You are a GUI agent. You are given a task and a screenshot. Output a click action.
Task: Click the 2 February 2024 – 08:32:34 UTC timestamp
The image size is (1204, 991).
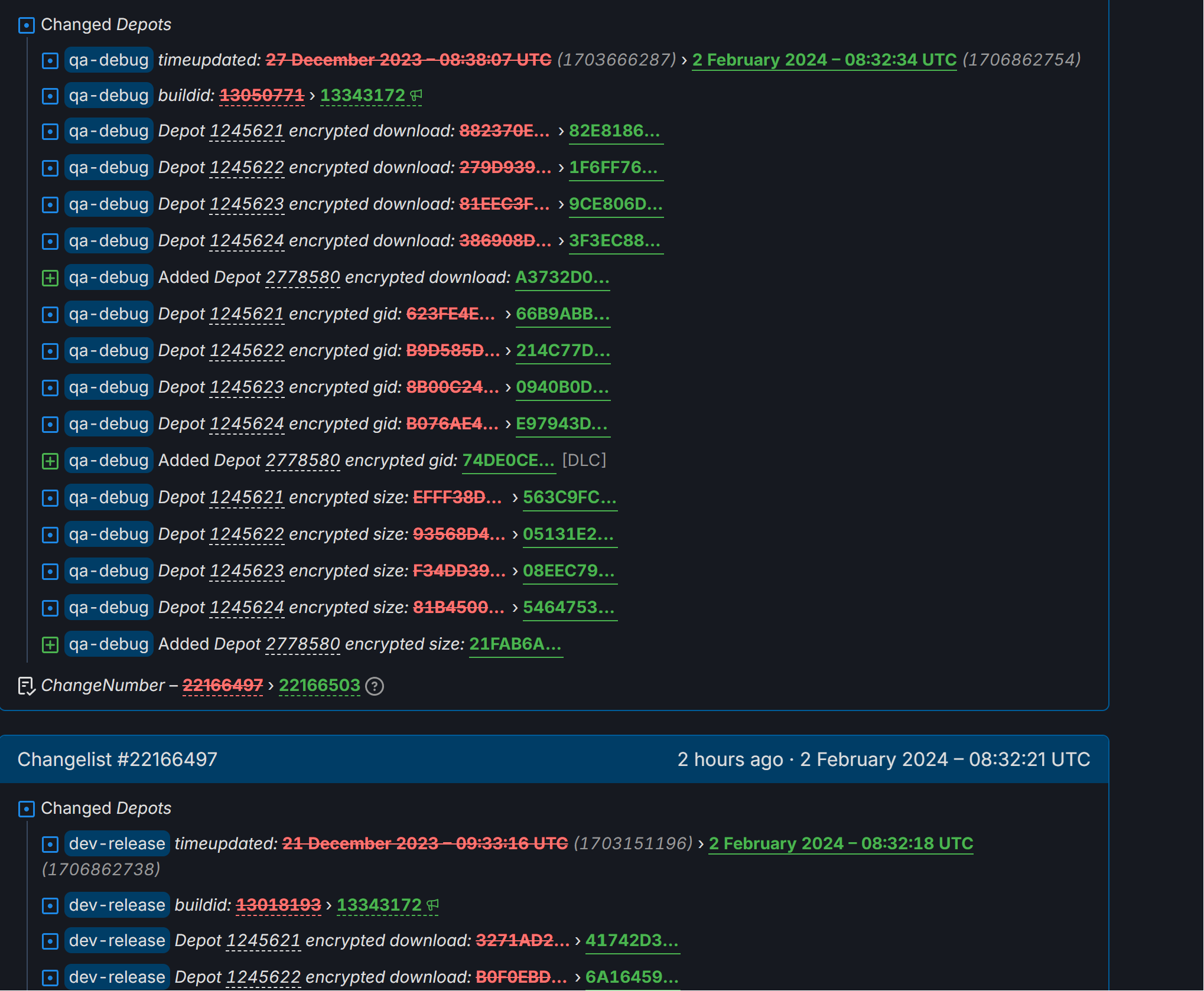click(824, 60)
